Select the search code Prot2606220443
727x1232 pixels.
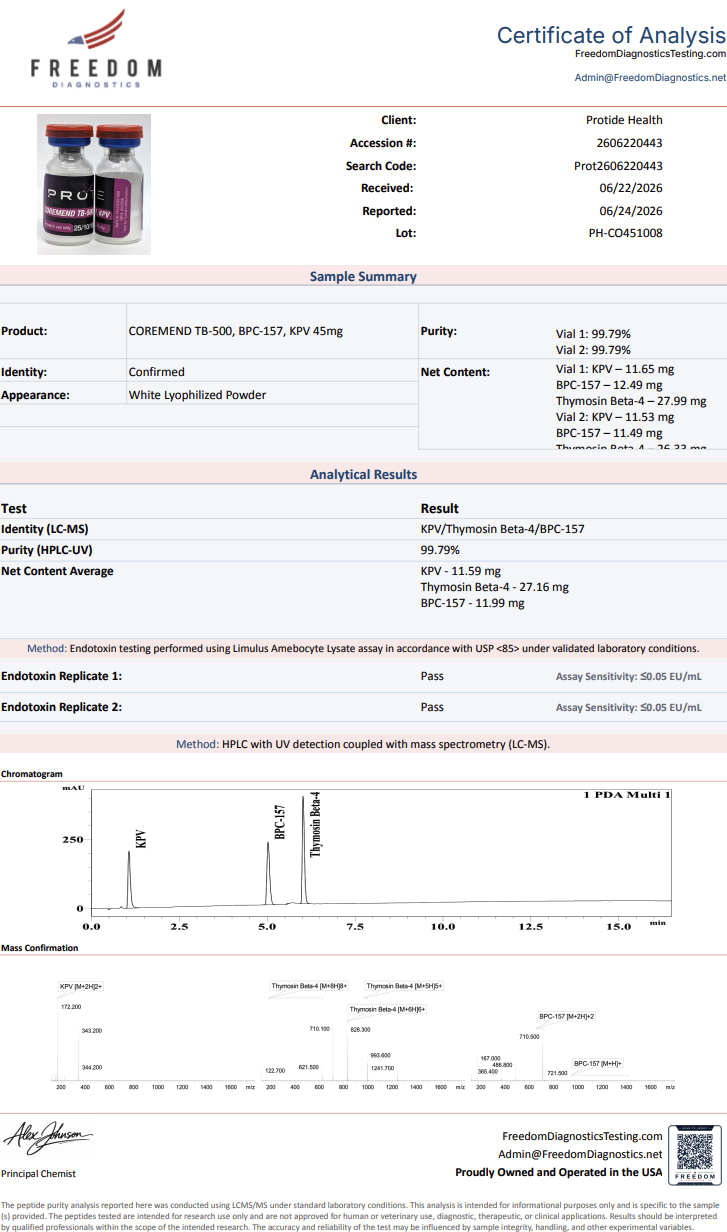617,166
